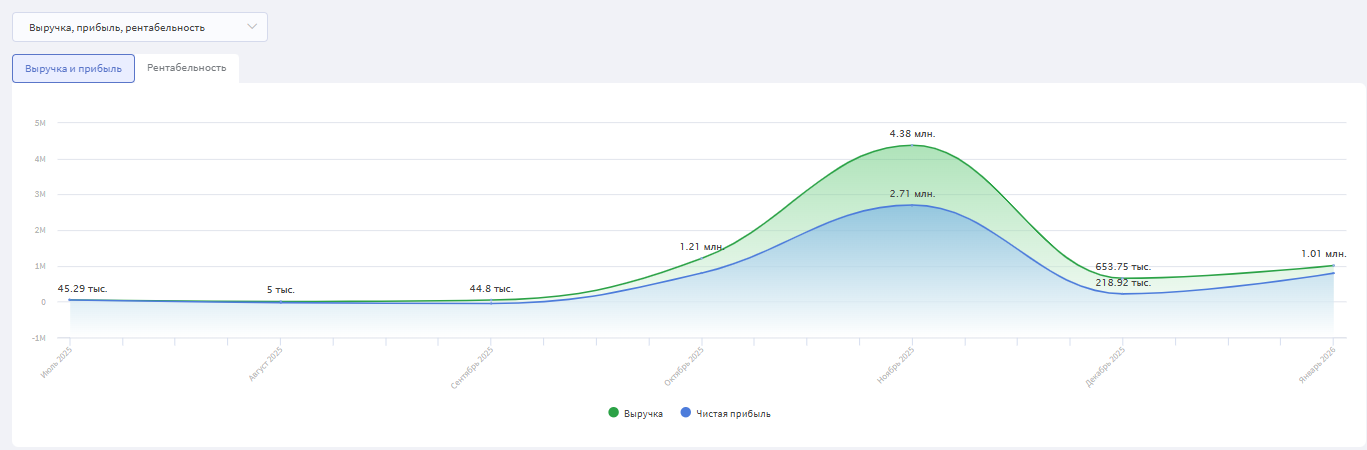Click the Август 2025 axis label
1367x450 pixels.
tap(265, 365)
